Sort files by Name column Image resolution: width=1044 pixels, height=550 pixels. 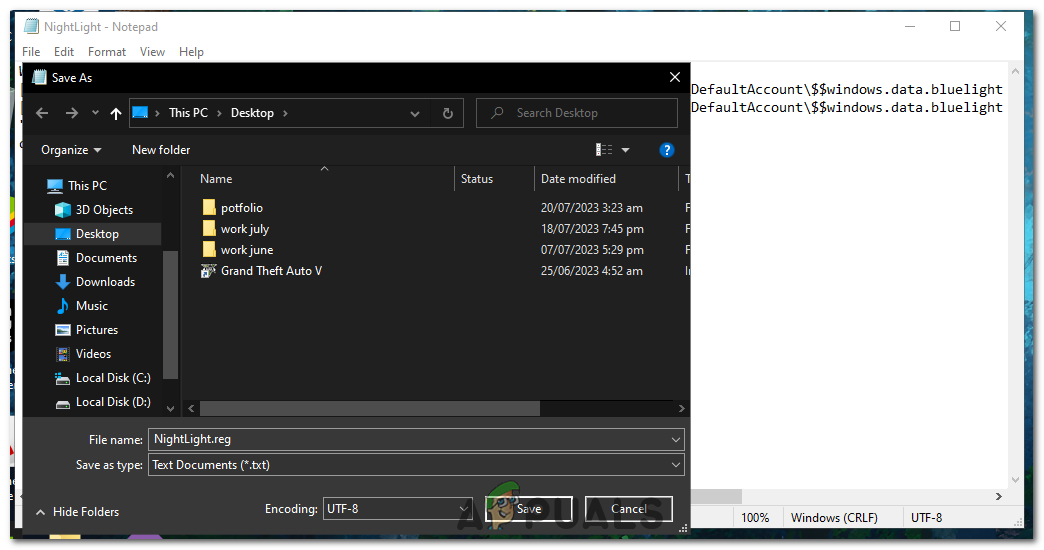[216, 178]
